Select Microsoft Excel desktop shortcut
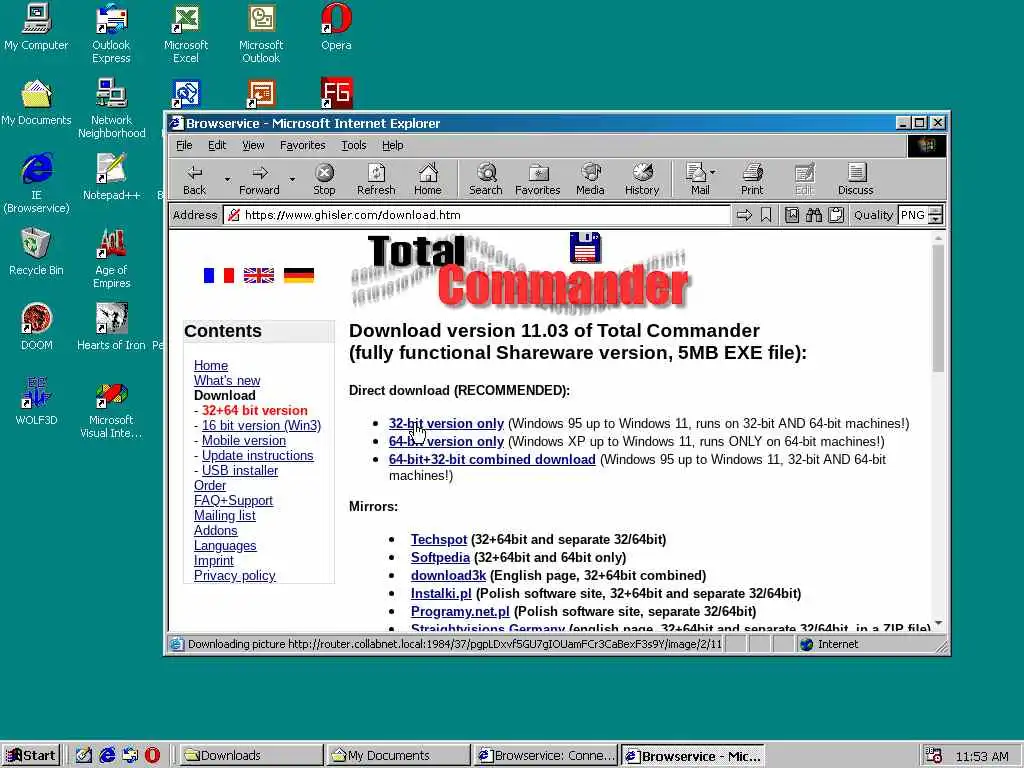This screenshot has width=1024, height=768. tap(186, 33)
